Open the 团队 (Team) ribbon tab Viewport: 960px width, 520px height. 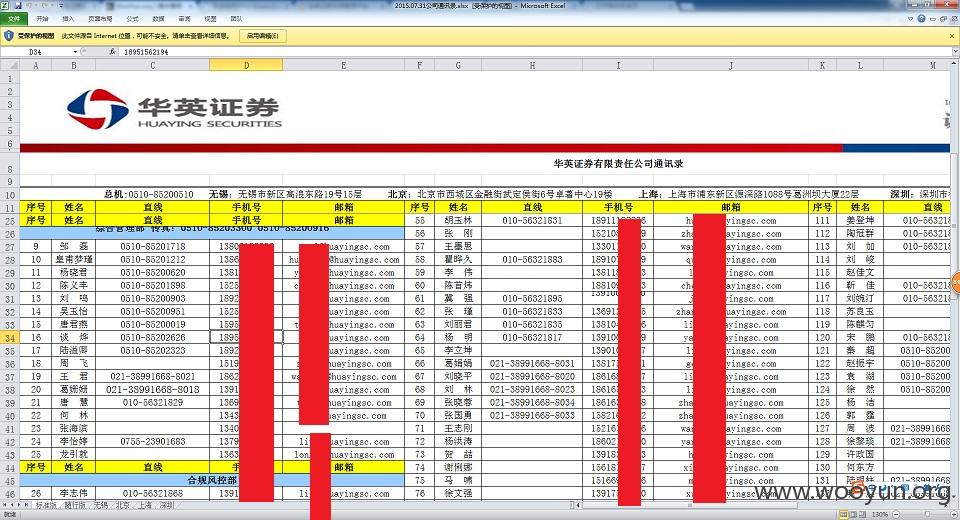pos(236,18)
